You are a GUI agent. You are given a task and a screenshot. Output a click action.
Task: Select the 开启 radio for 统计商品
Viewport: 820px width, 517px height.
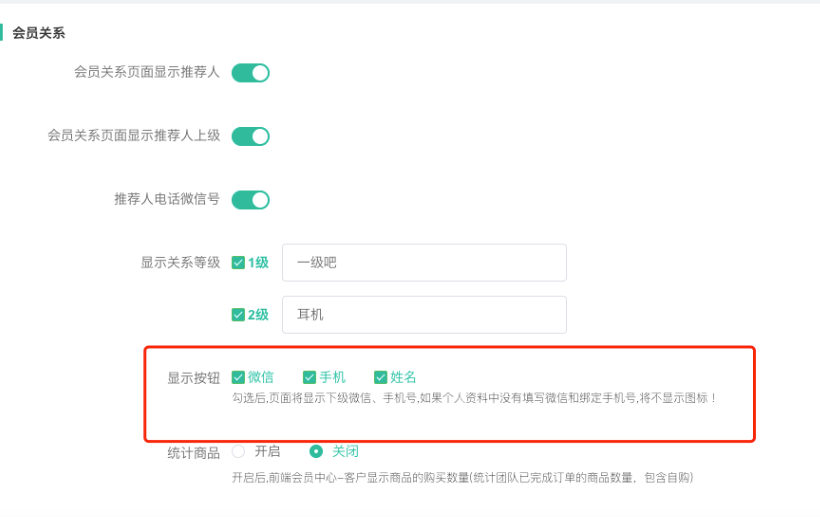coord(238,451)
